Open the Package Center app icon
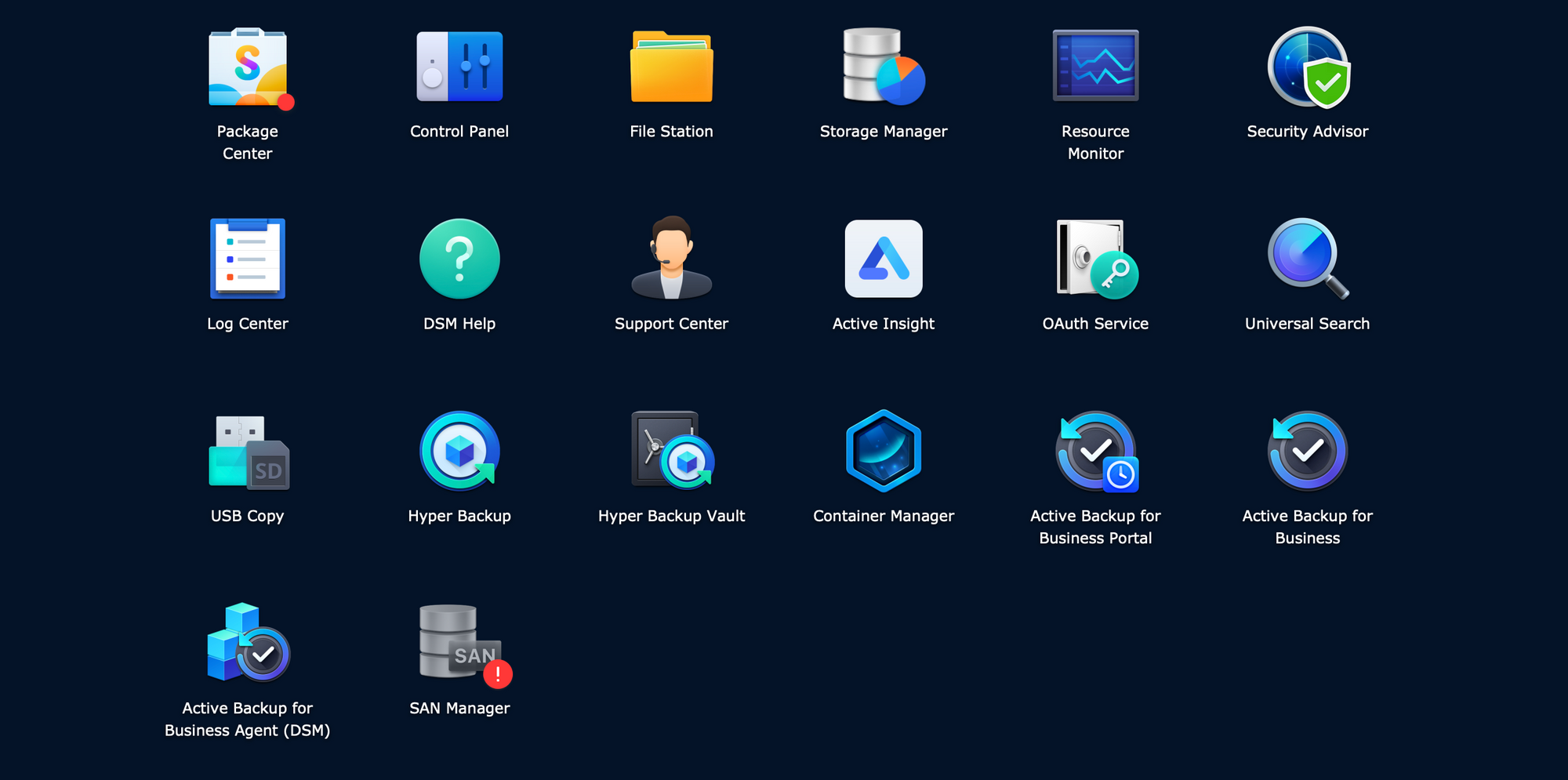1568x780 pixels. (248, 67)
